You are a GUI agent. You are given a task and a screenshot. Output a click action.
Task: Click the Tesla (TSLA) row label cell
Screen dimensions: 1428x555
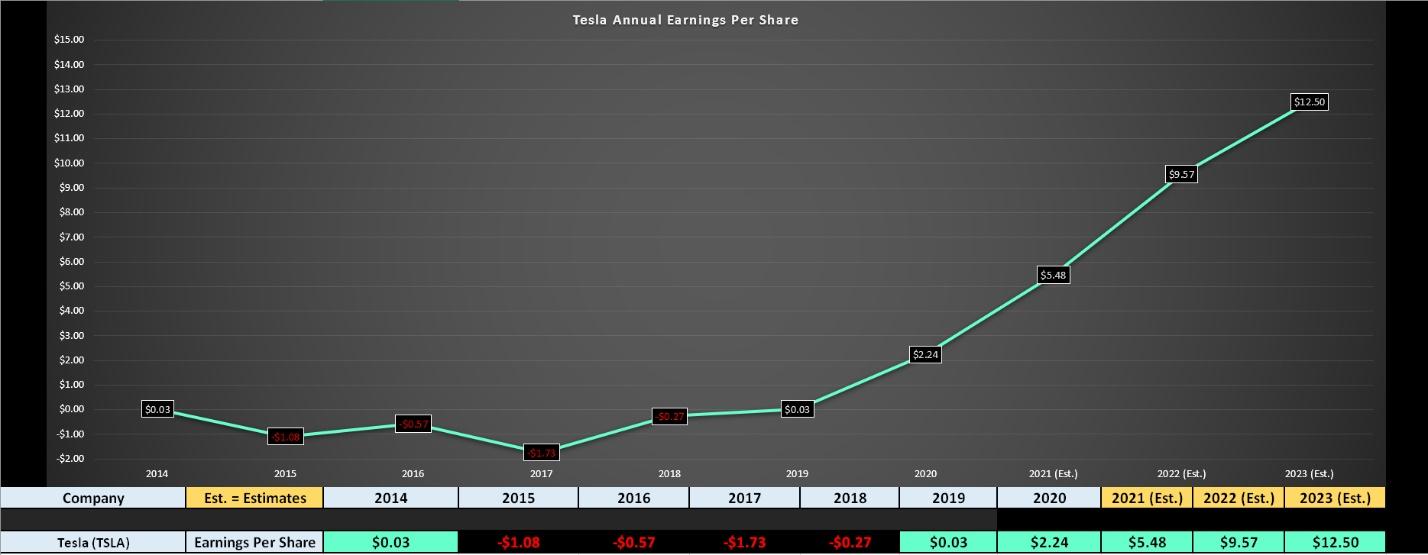(93, 542)
